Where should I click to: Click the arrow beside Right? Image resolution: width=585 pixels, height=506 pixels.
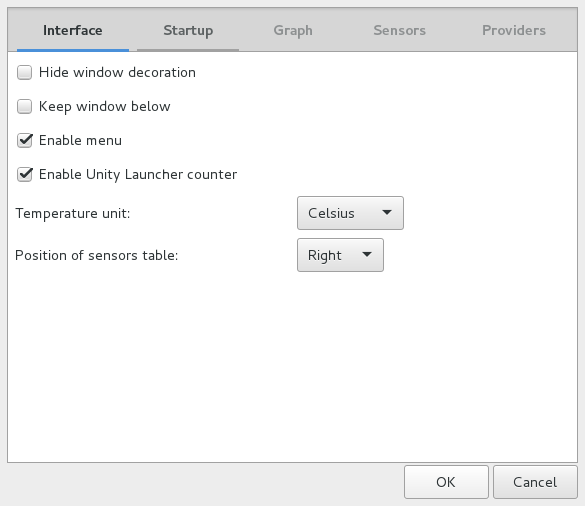[x=367, y=254]
